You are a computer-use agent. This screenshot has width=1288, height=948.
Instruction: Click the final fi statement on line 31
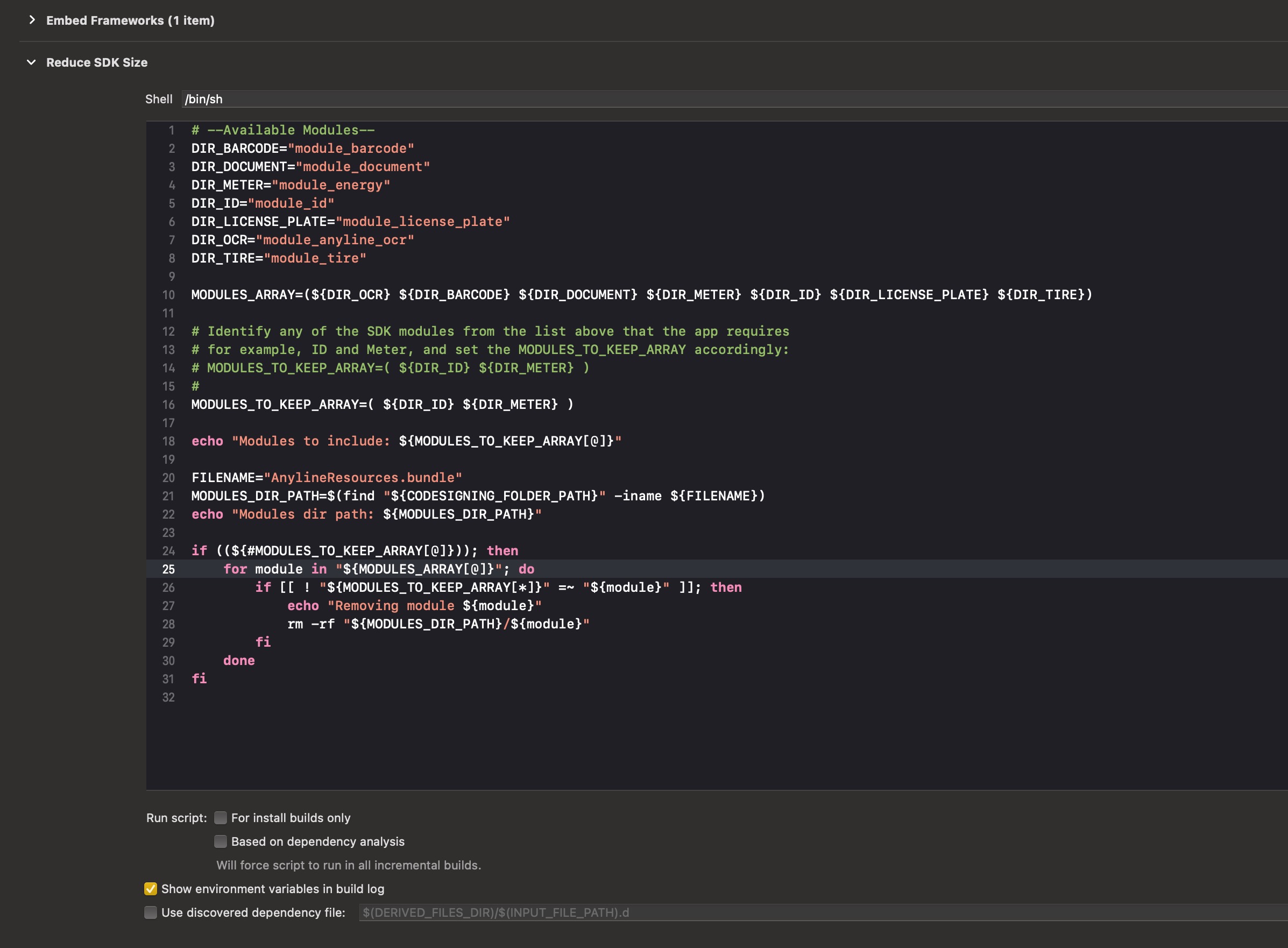199,679
